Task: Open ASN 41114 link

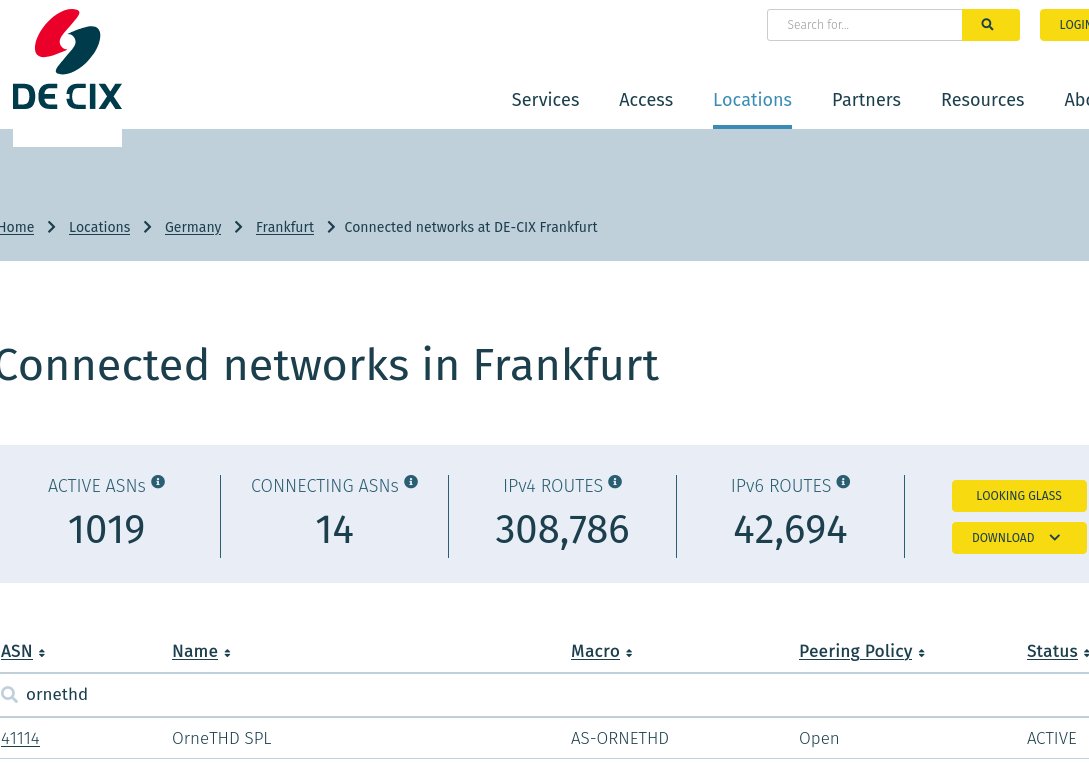Action: 20,738
